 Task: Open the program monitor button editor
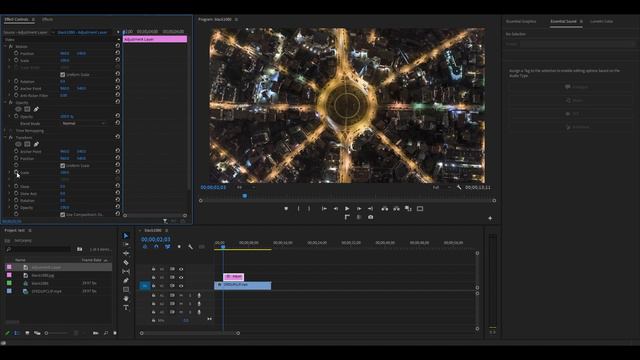pyautogui.click(x=490, y=218)
